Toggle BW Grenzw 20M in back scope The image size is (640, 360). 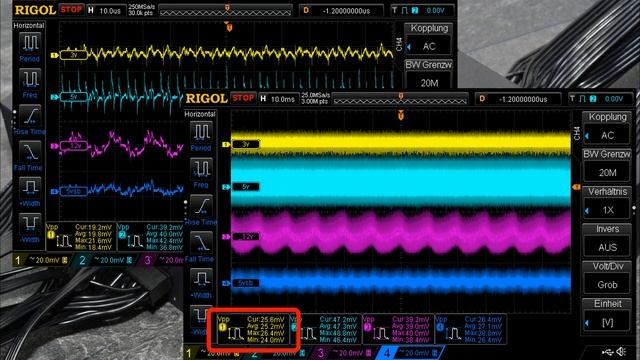(429, 75)
